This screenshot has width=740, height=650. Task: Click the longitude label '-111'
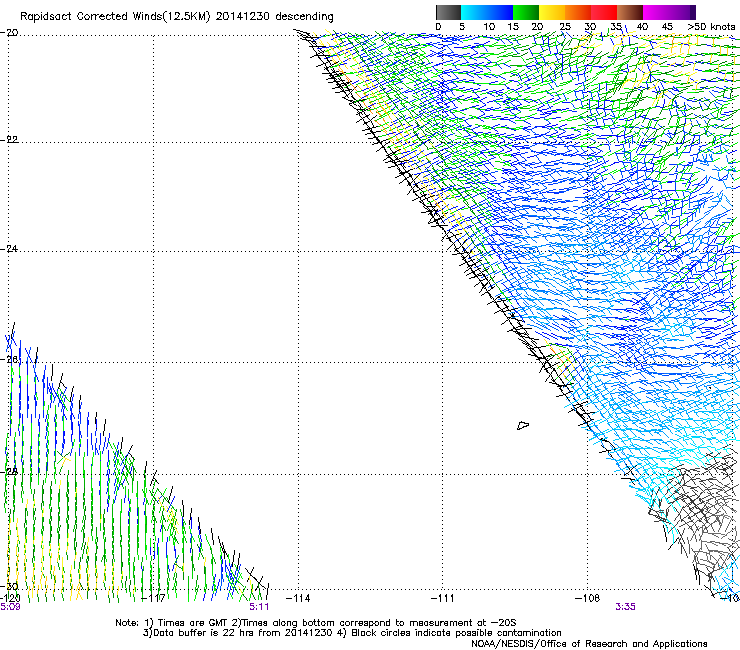point(443,599)
